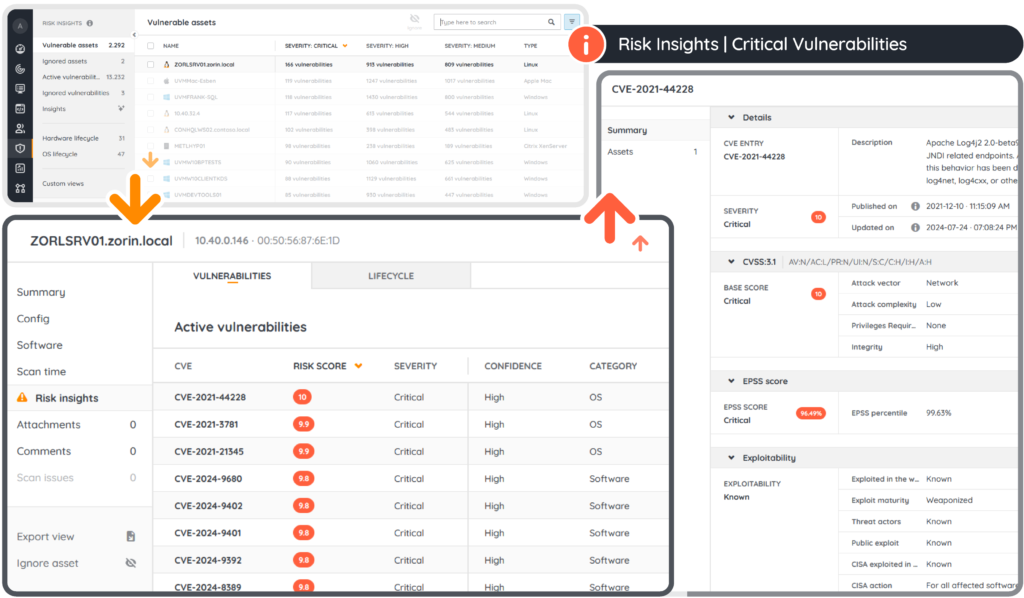
Task: Select the shield Risk Insights icon in dark sidebar
Action: tap(20, 149)
